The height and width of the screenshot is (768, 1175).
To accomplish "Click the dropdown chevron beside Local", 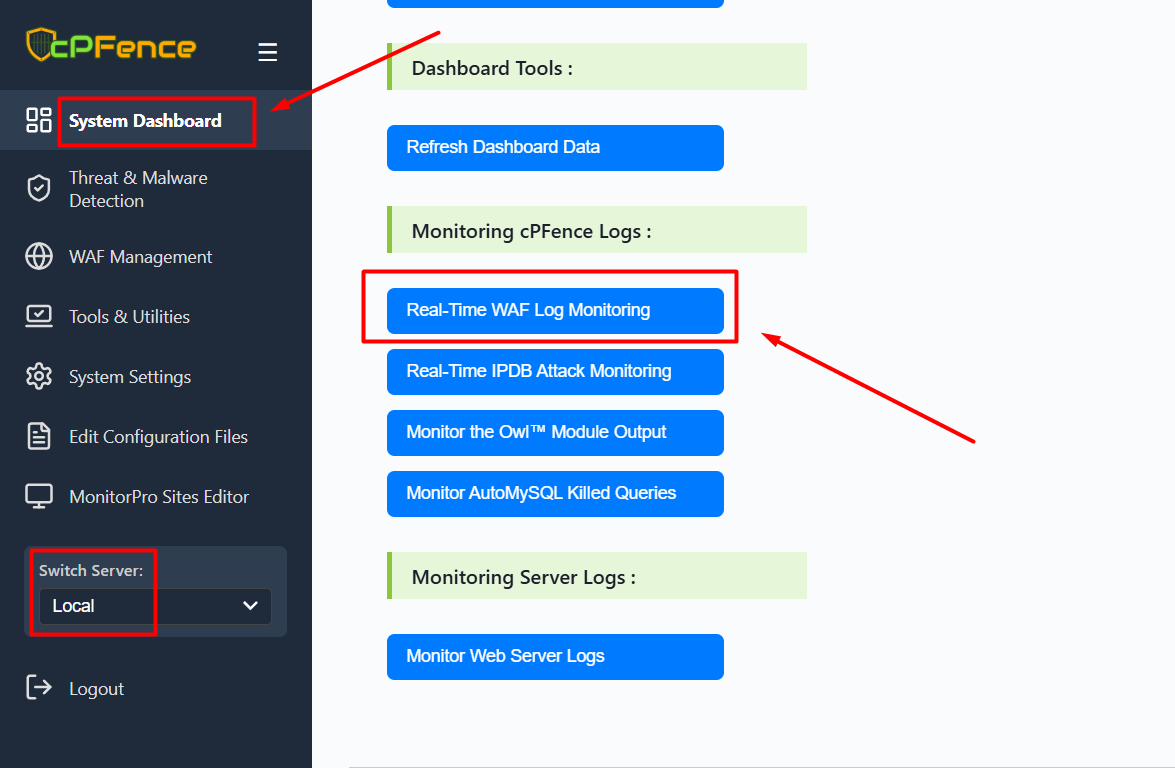I will tap(251, 606).
